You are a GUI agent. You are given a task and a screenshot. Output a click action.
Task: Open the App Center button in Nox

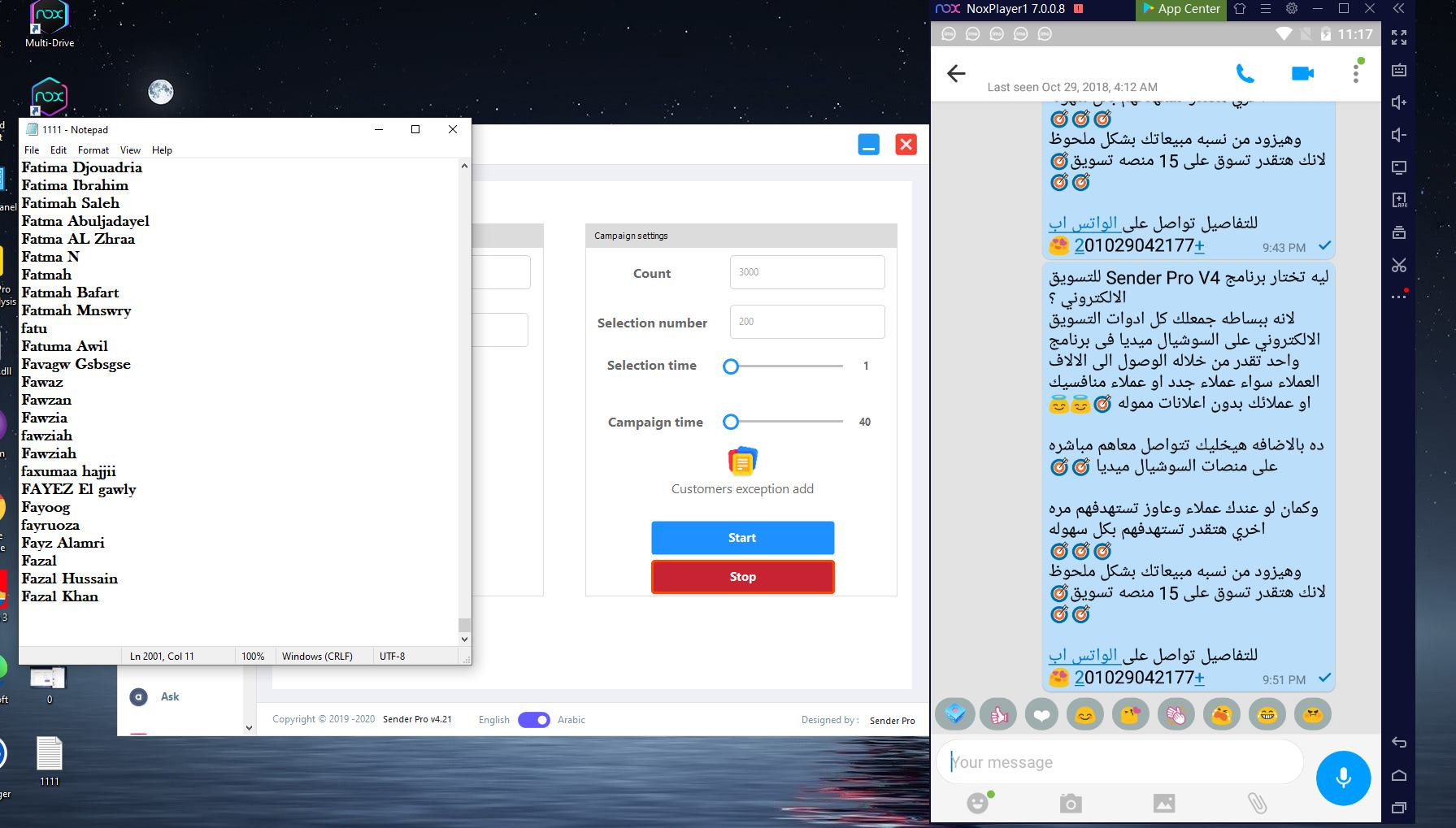pyautogui.click(x=1181, y=9)
